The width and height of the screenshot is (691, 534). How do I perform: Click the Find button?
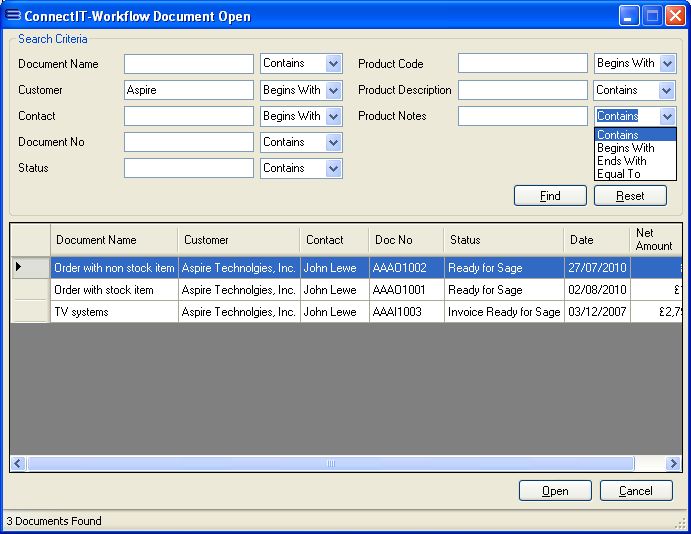(x=550, y=196)
